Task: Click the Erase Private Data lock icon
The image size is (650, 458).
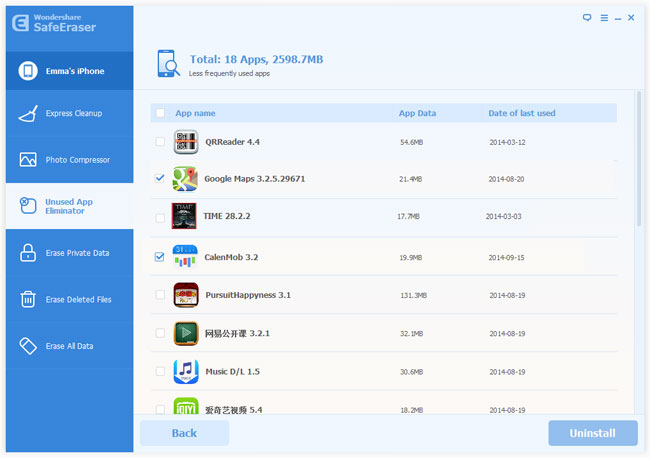Action: [x=28, y=252]
